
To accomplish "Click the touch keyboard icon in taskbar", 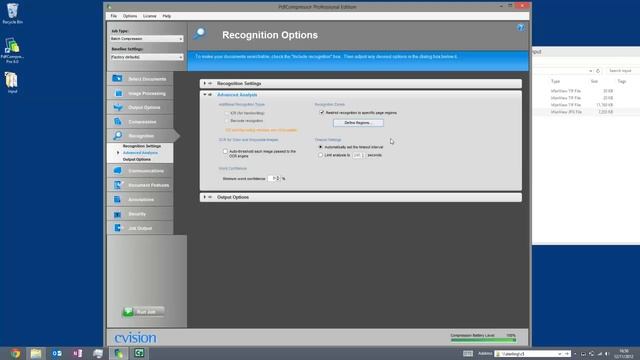I will [468, 353].
